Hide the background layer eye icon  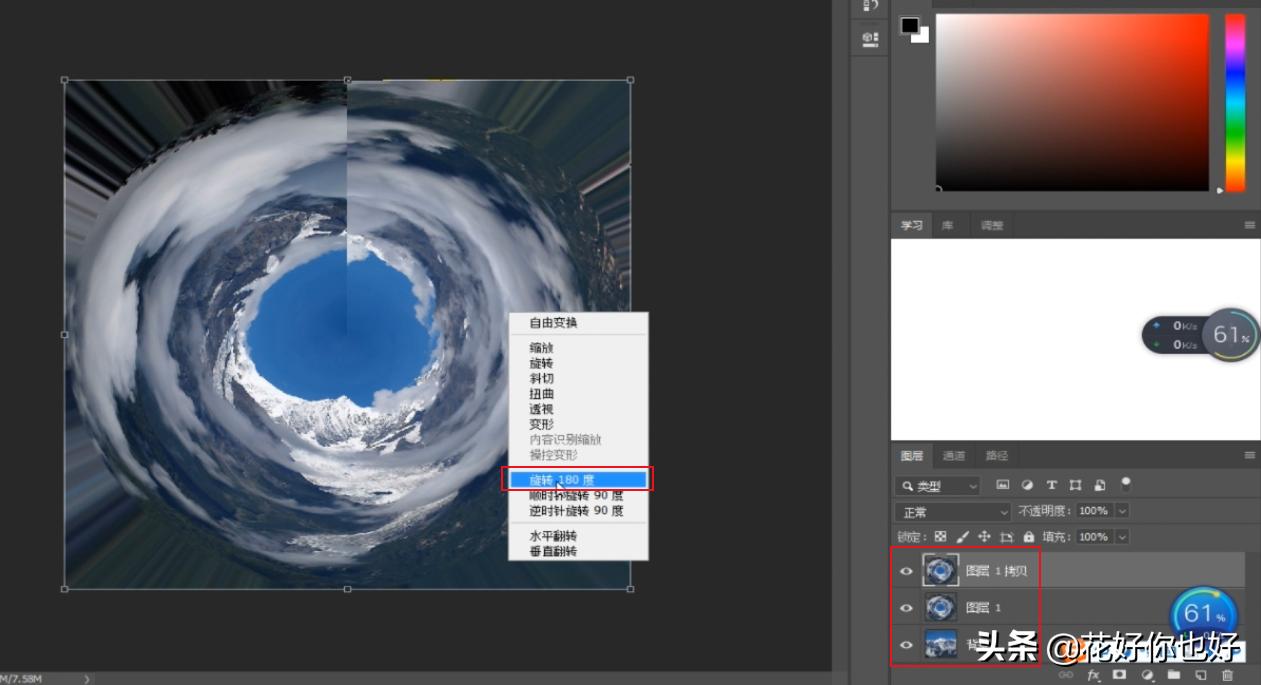[x=907, y=645]
